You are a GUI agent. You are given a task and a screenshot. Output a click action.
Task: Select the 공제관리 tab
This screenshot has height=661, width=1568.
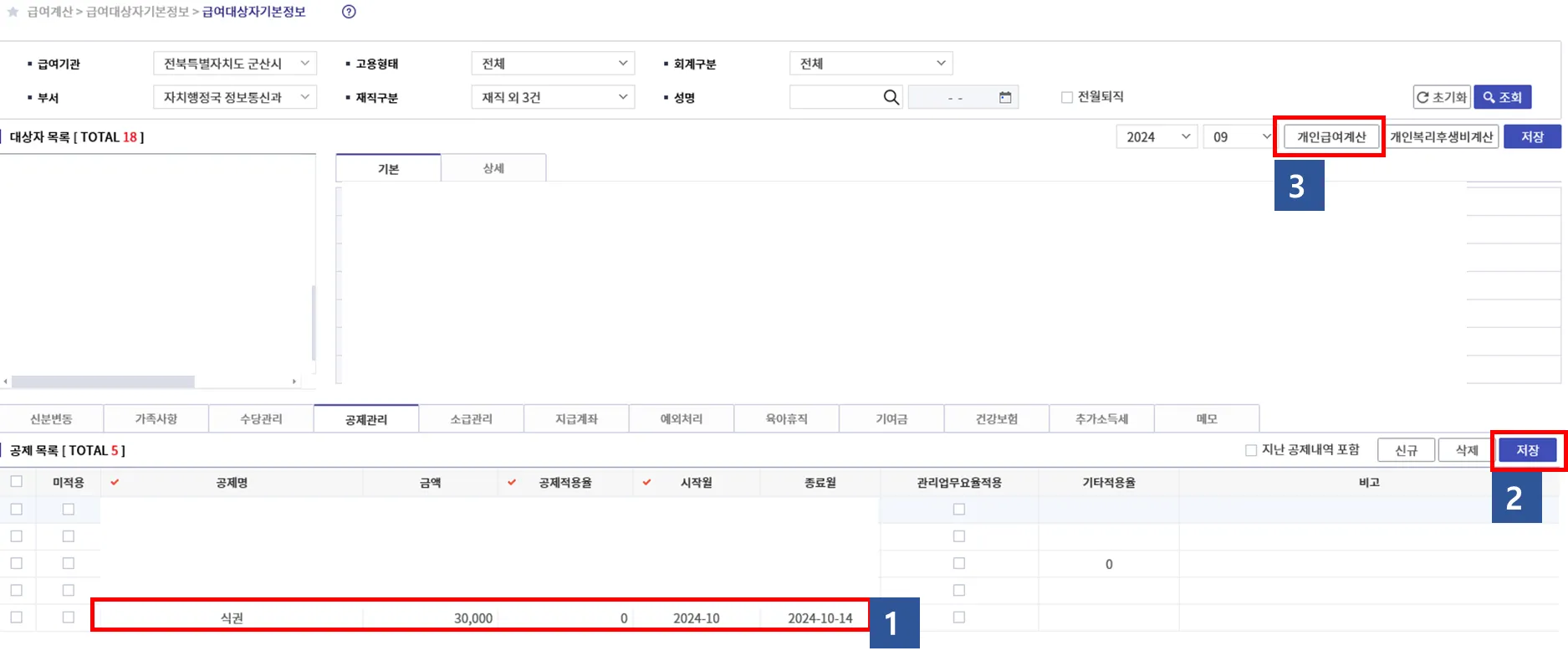366,419
